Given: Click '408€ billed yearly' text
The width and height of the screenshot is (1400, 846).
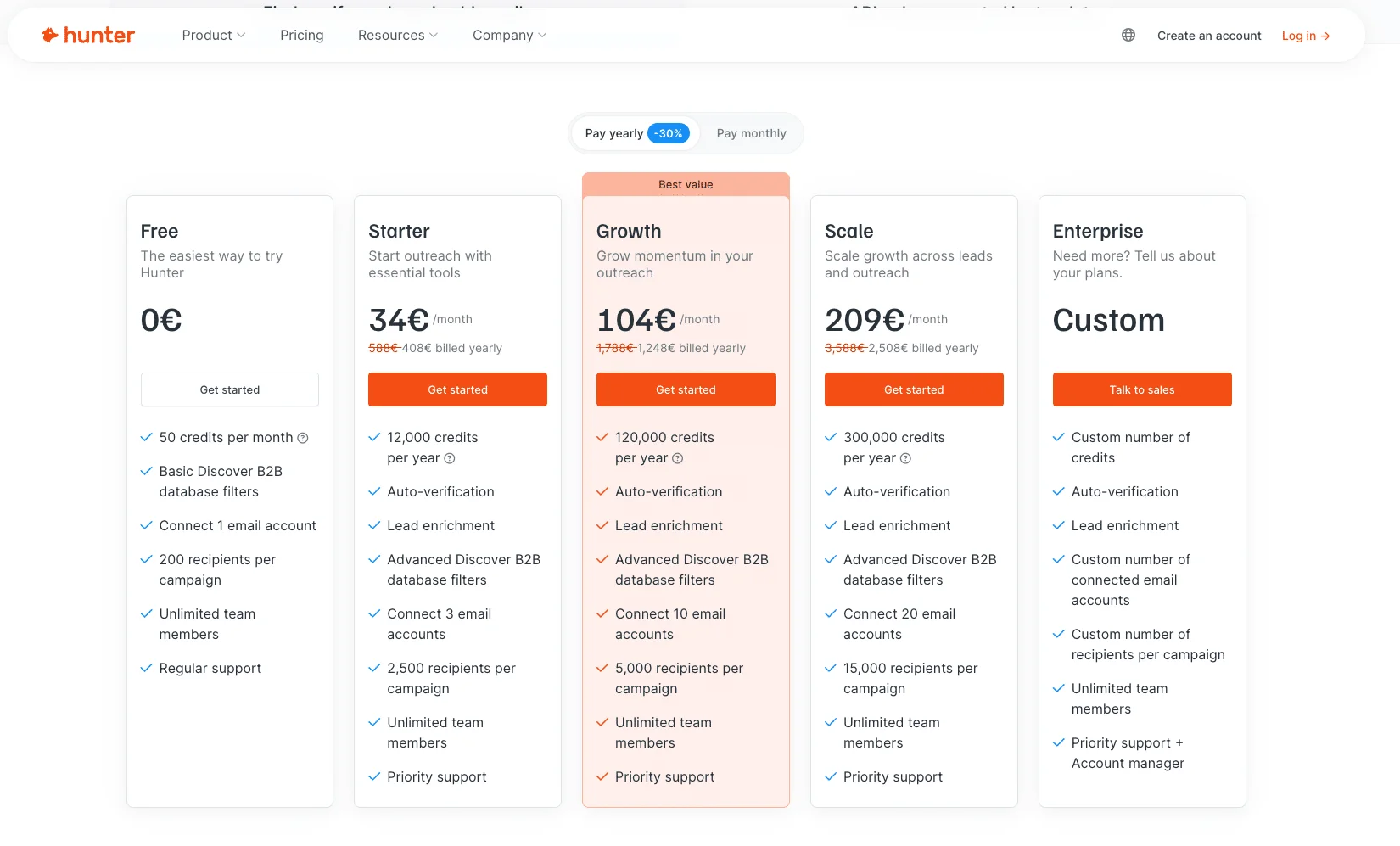Looking at the screenshot, I should (x=451, y=348).
